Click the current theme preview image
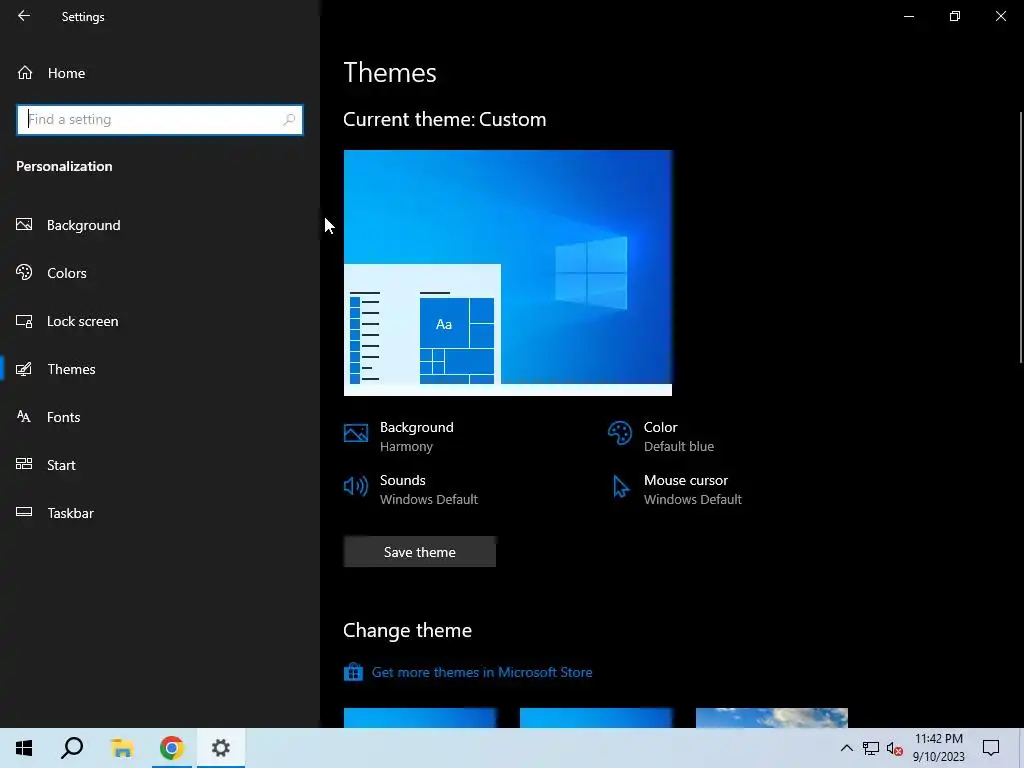Image resolution: width=1024 pixels, height=768 pixels. [x=508, y=273]
